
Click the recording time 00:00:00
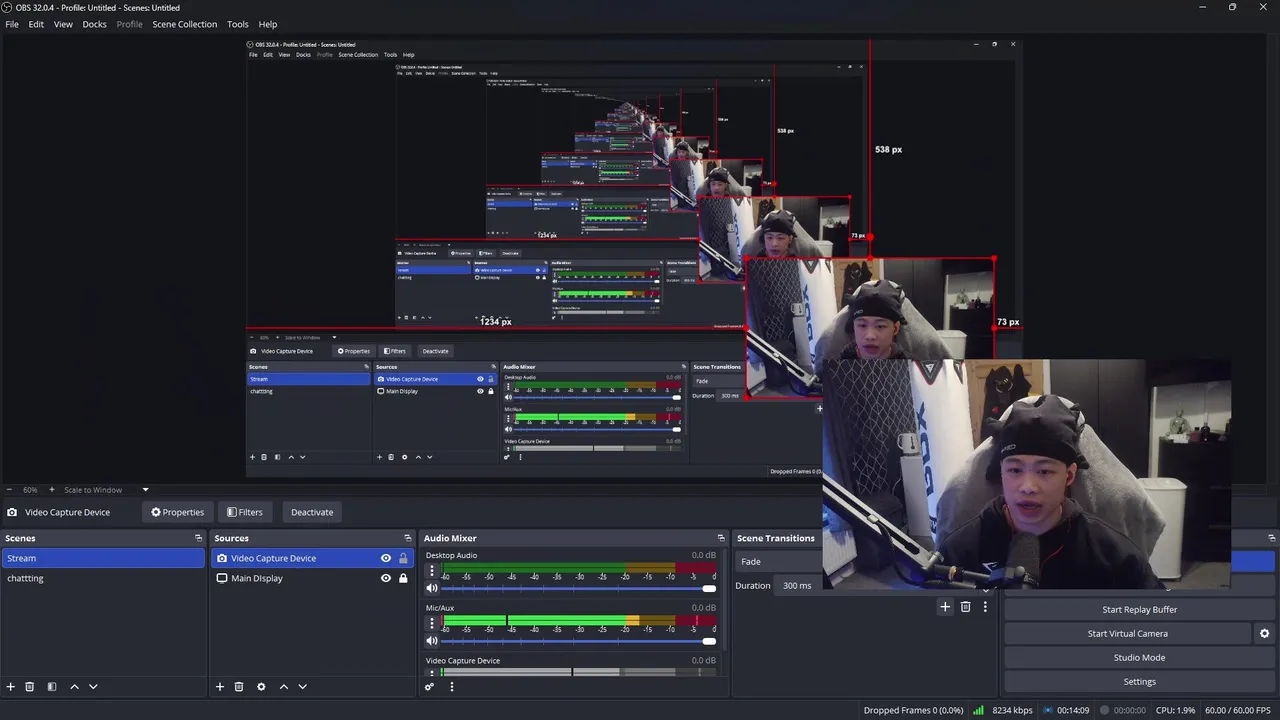pos(1130,710)
